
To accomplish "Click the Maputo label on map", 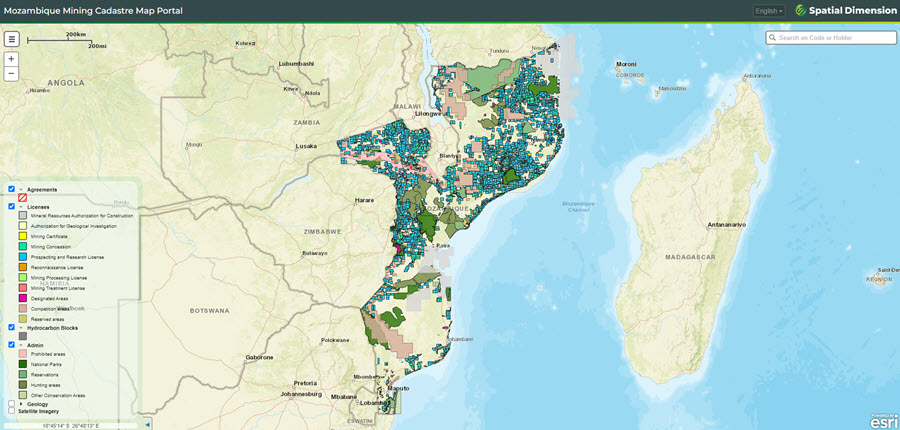I will point(398,389).
